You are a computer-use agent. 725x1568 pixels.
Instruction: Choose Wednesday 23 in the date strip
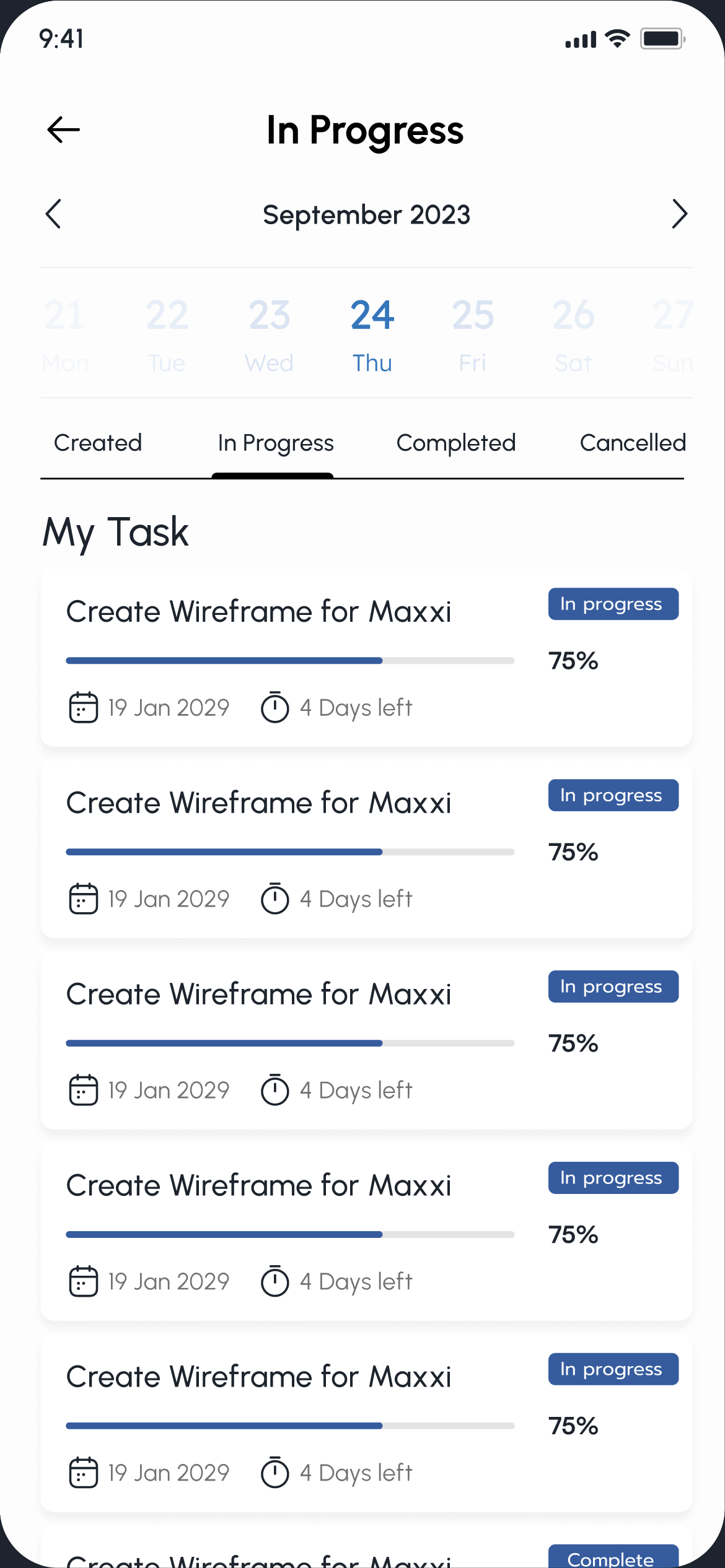click(270, 334)
